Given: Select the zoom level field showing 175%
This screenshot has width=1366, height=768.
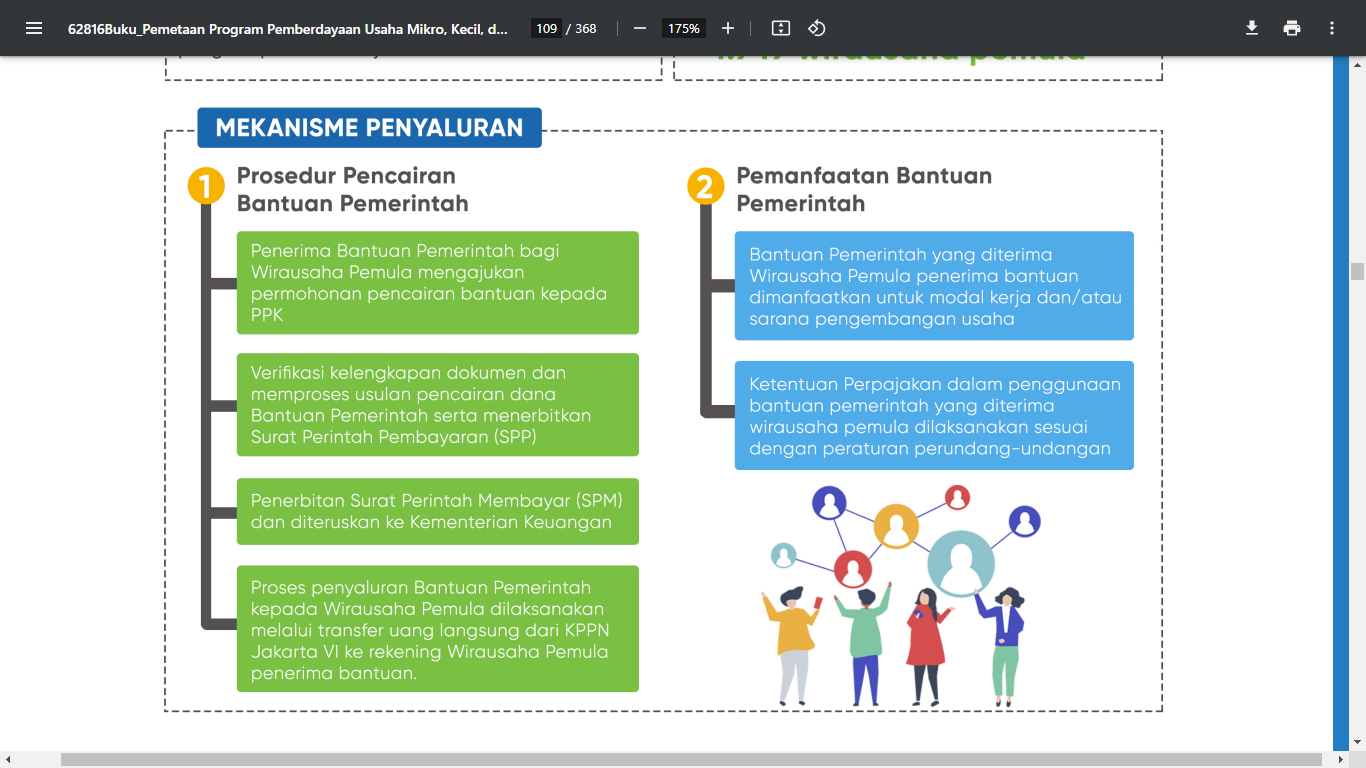Looking at the screenshot, I should click(x=684, y=28).
